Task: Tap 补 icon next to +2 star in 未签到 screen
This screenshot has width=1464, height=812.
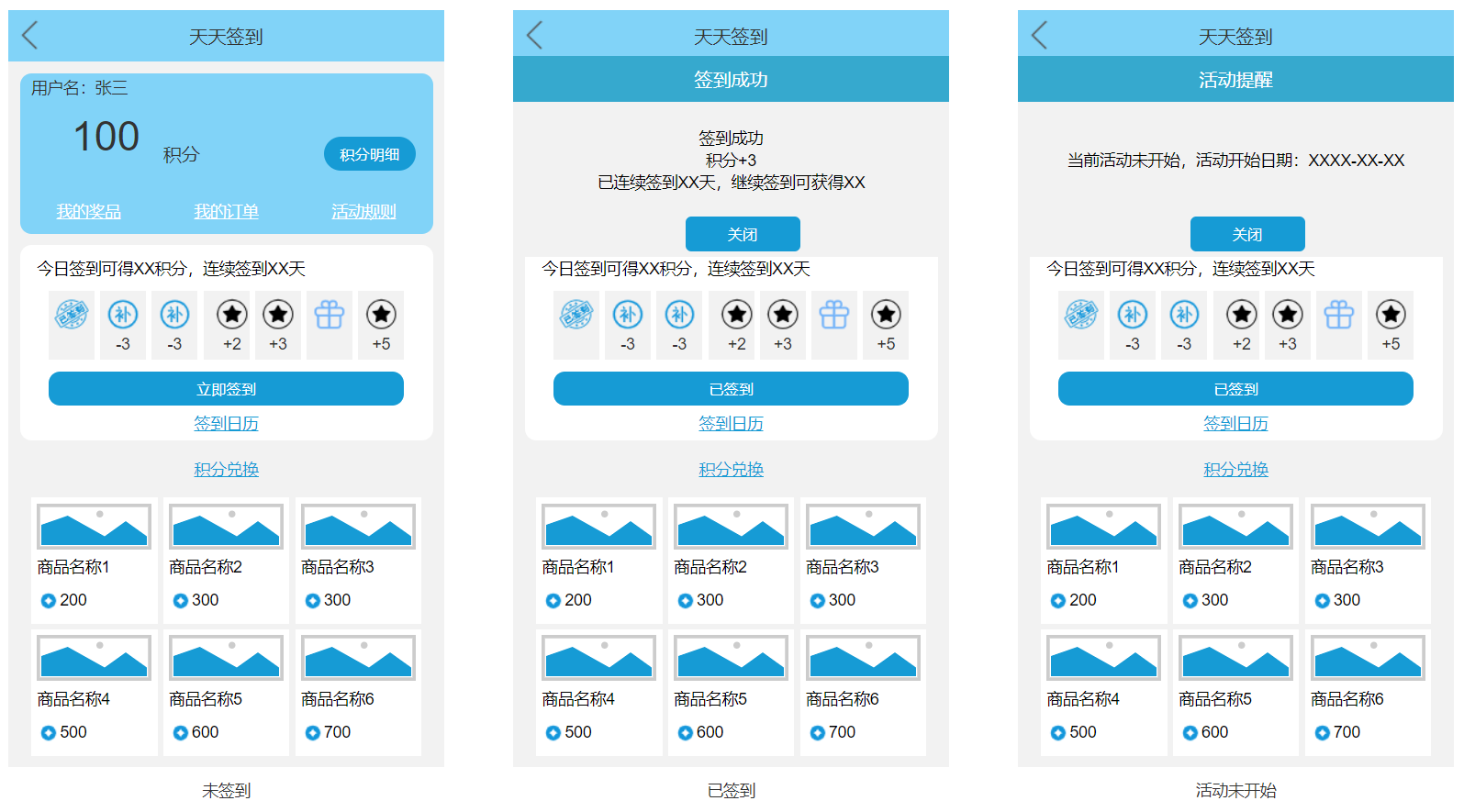Action: coord(174,315)
